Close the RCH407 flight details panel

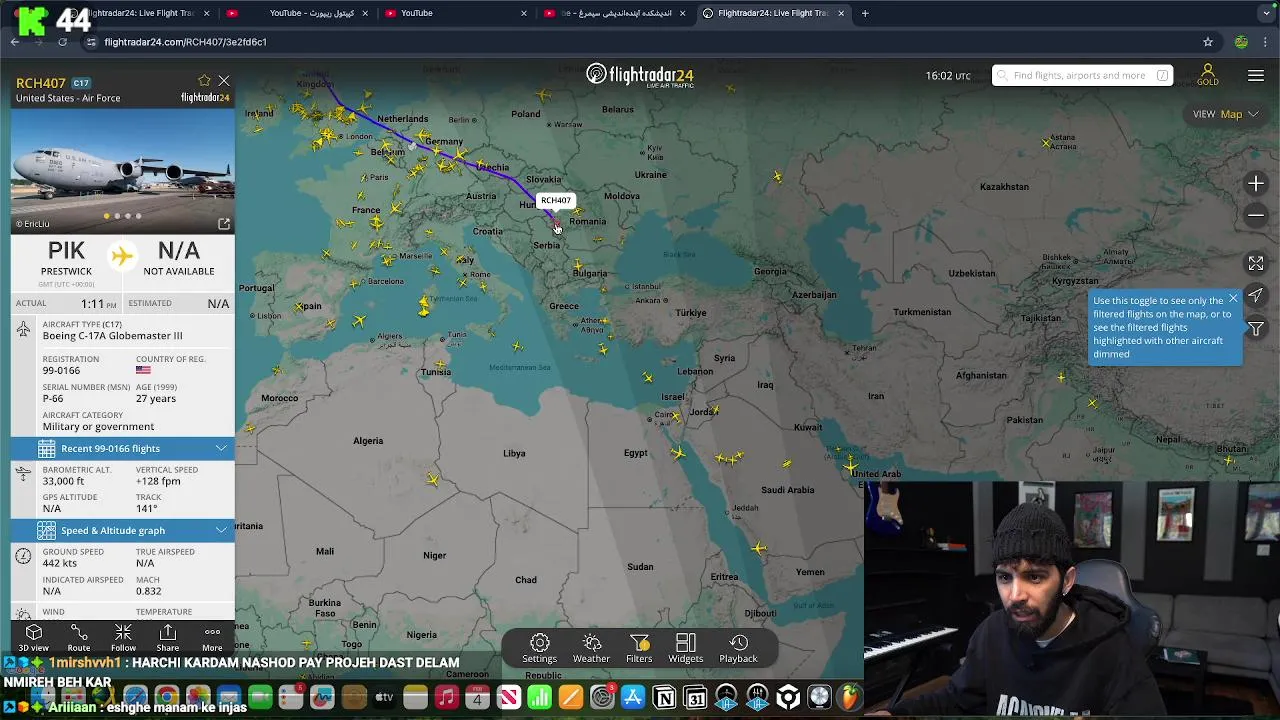[x=224, y=81]
